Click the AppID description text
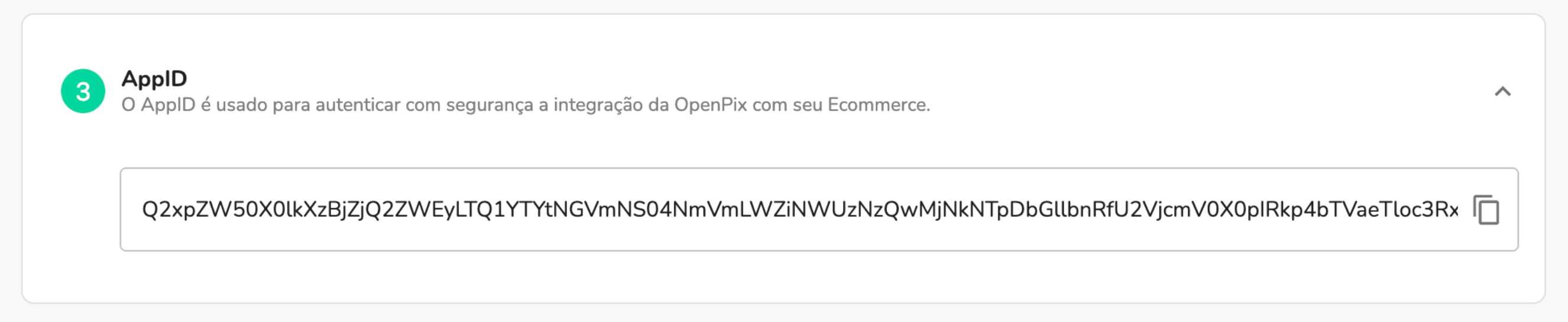Viewport: 1568px width, 322px height. [524, 105]
